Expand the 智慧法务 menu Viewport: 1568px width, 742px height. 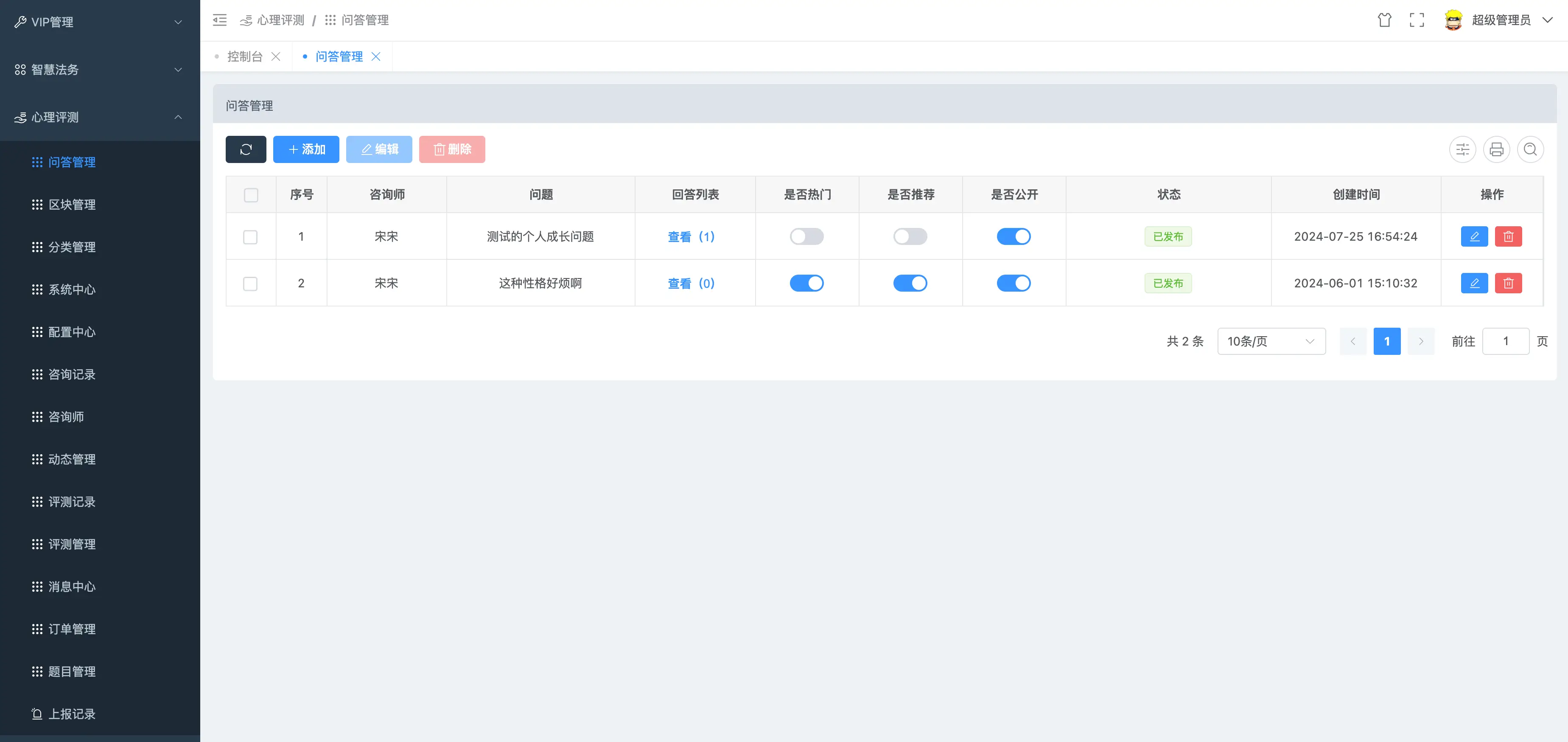pos(100,70)
